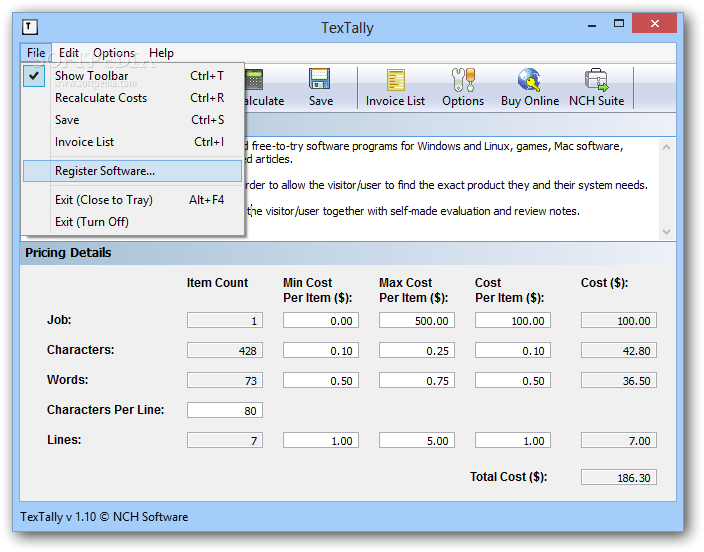This screenshot has height=552, width=704.
Task: Click the text area scroll up arrow
Action: tap(666, 147)
